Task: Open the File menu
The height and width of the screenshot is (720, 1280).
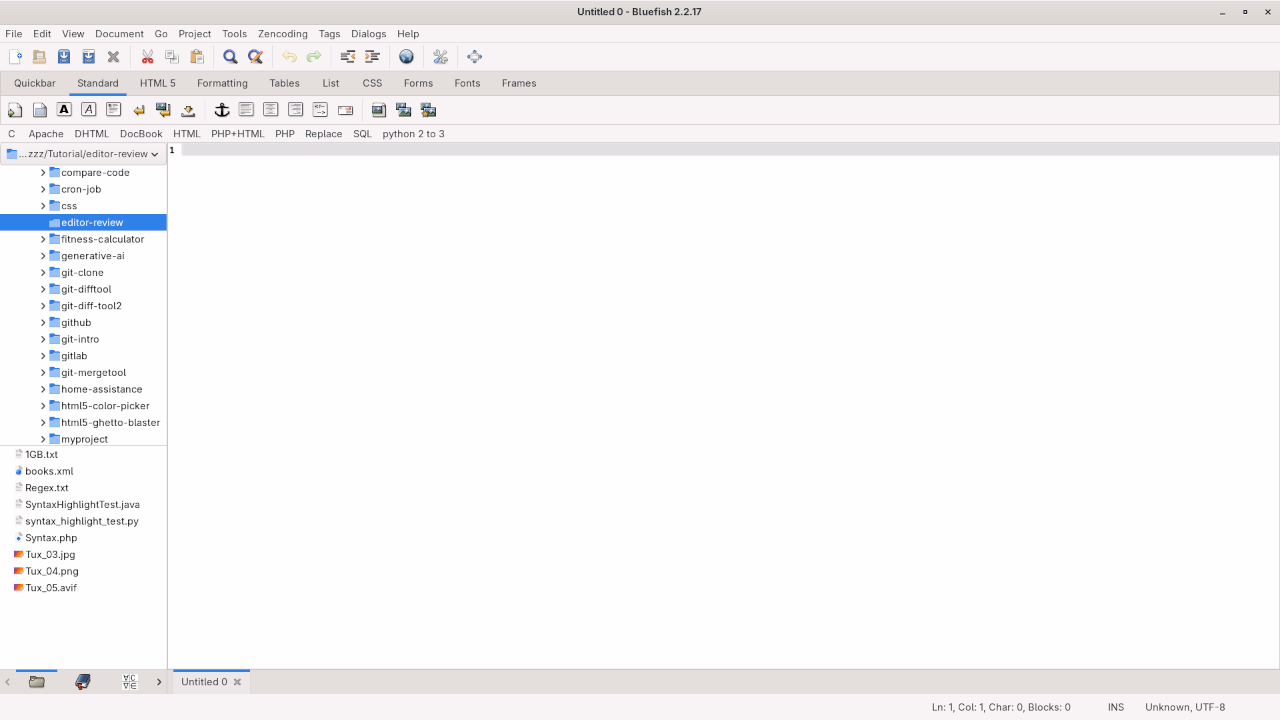Action: pyautogui.click(x=13, y=34)
